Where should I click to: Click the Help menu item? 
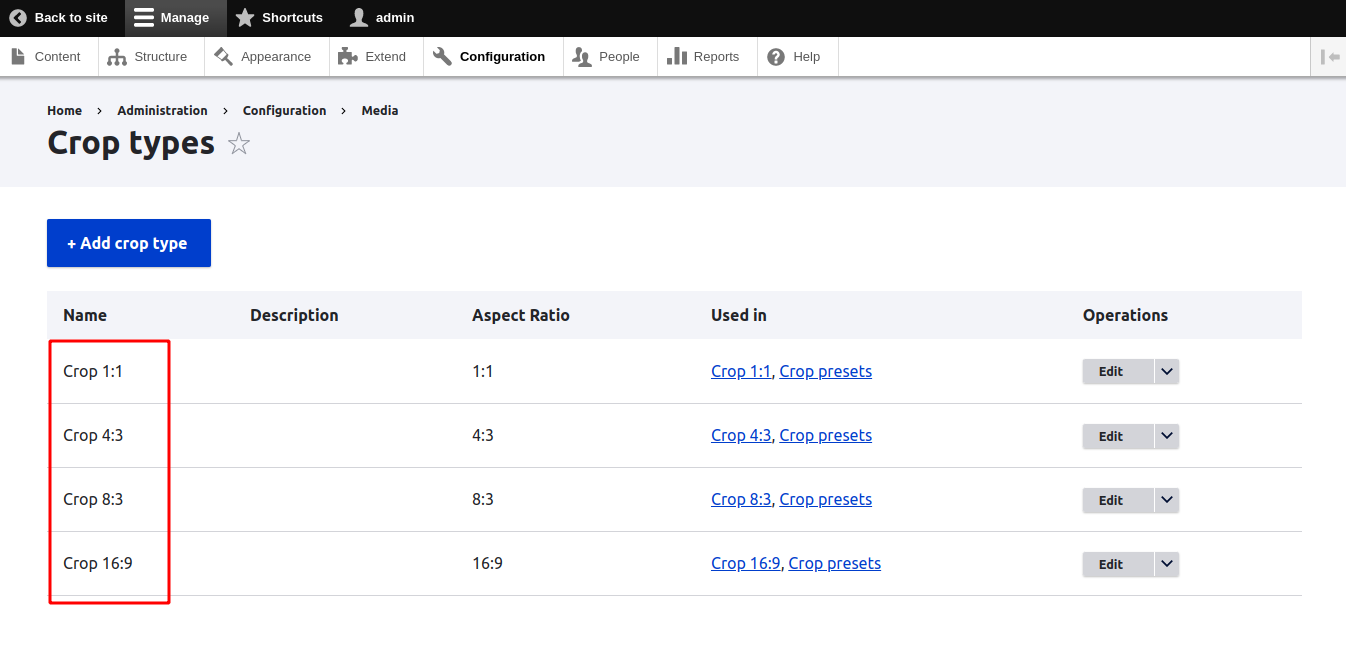point(794,57)
